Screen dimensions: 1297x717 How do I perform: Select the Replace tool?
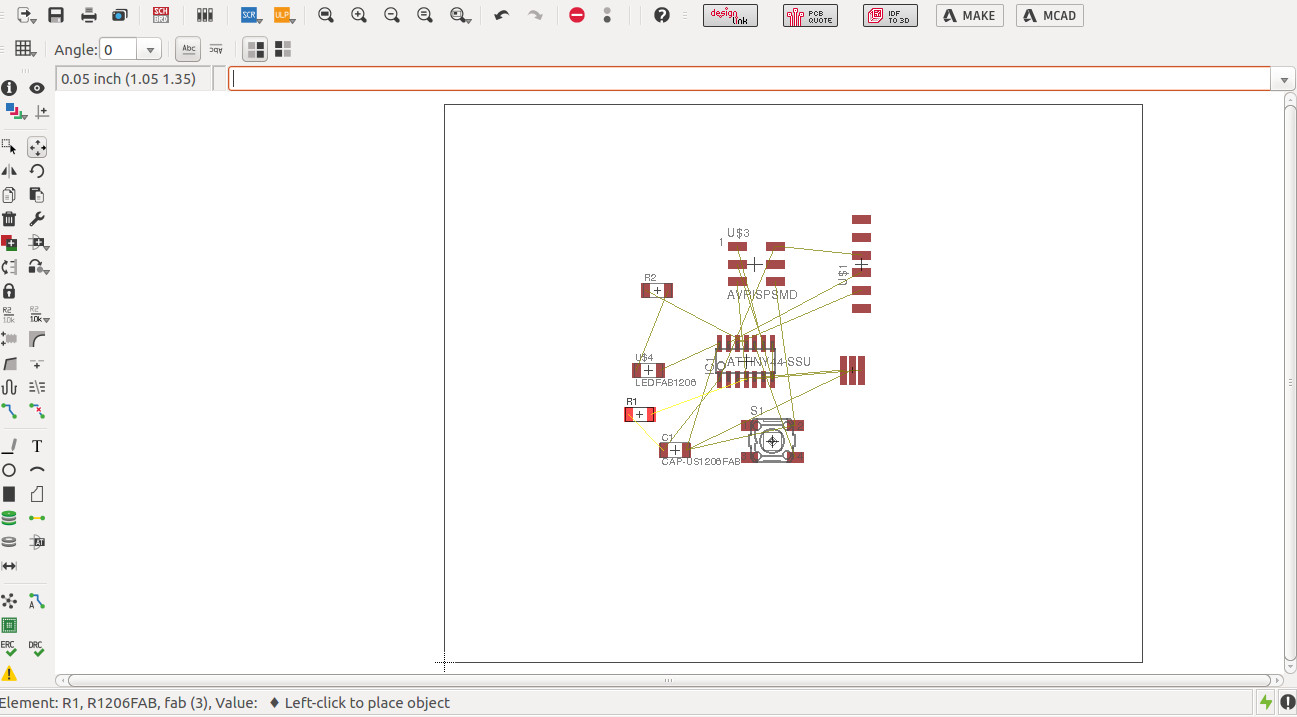[9, 267]
